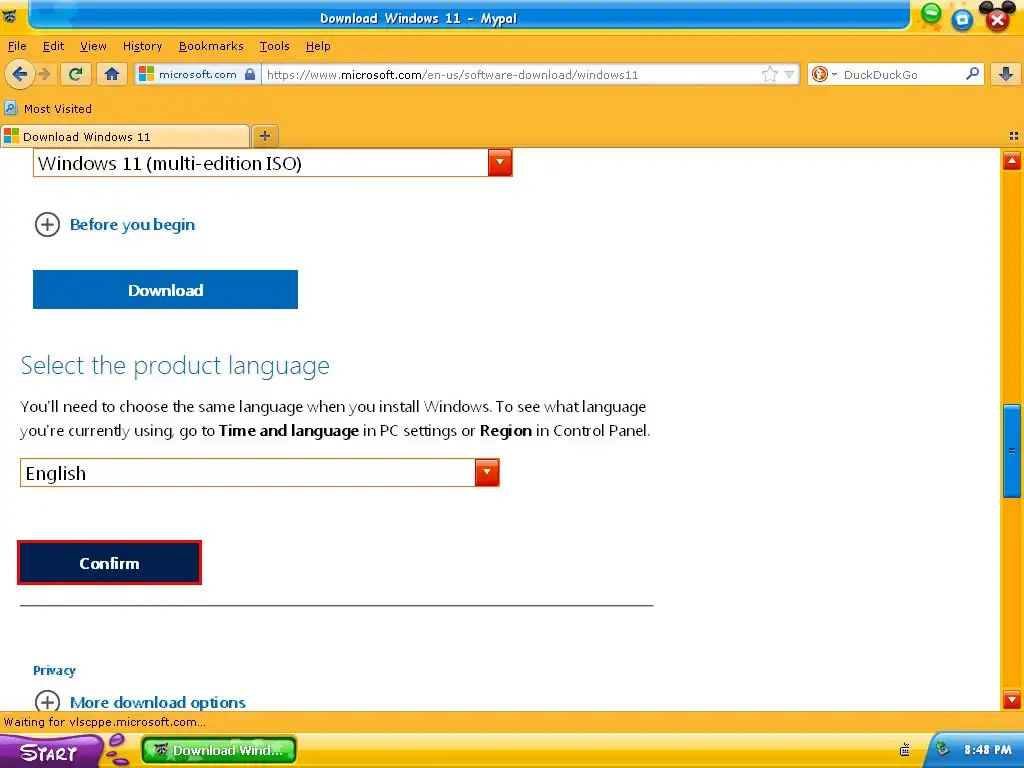
Task: Open the Home page icon
Action: (112, 74)
